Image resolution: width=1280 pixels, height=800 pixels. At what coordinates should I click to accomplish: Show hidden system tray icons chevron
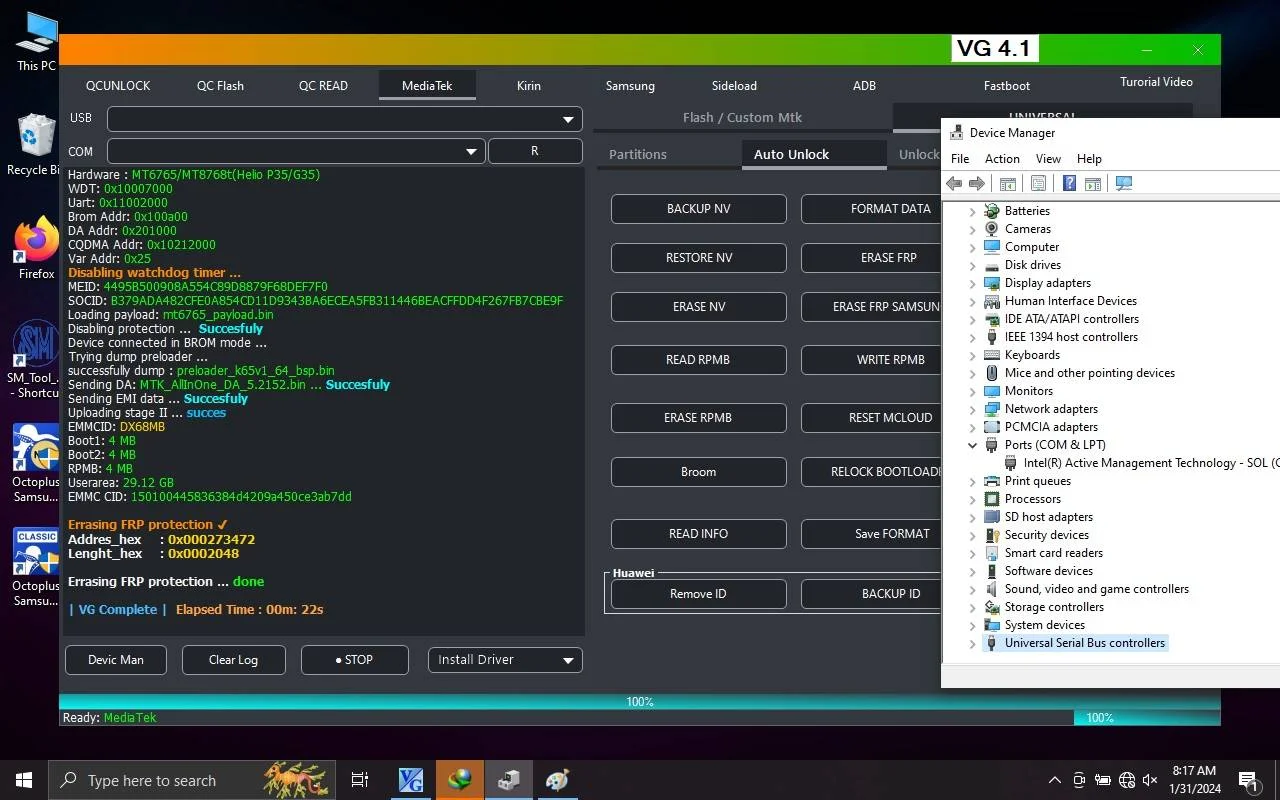tap(1054, 780)
